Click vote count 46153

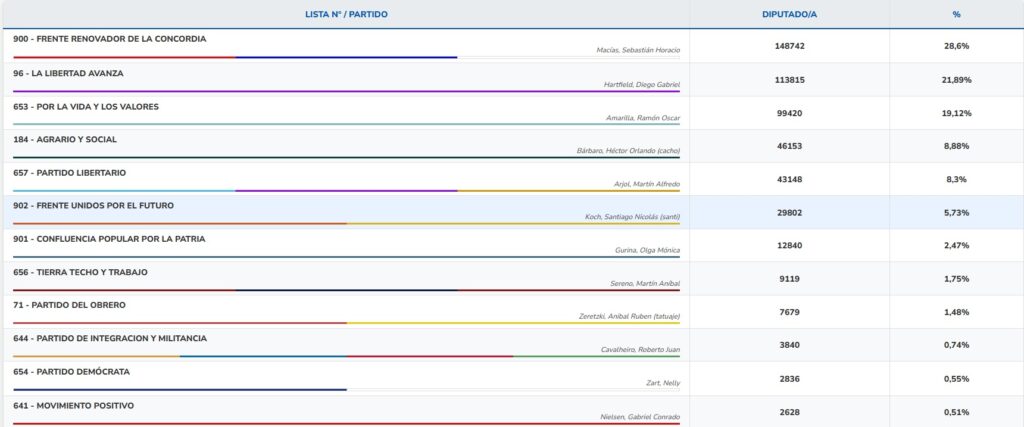(x=790, y=146)
